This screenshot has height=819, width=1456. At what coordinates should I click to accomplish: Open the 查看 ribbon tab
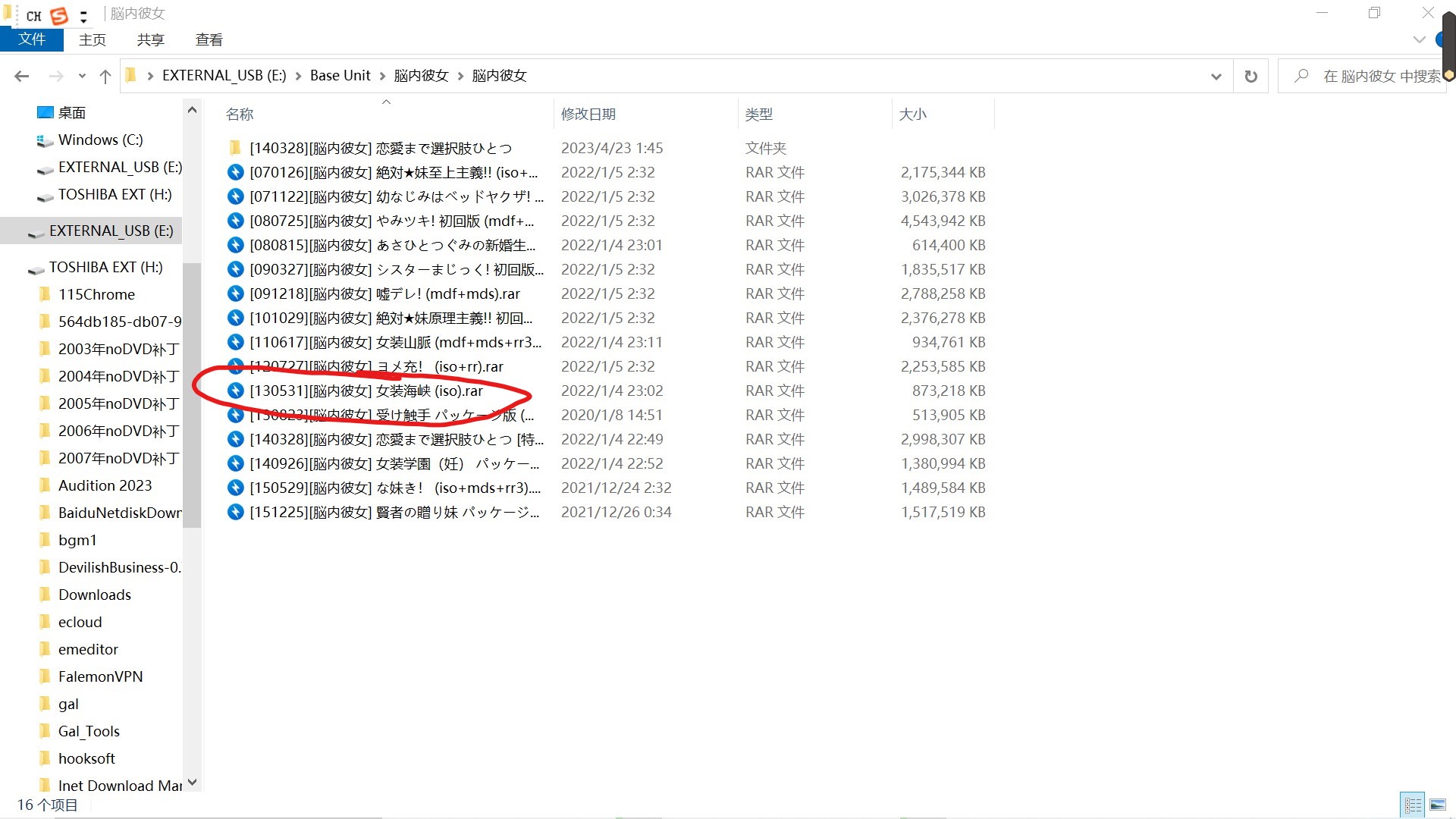tap(209, 39)
